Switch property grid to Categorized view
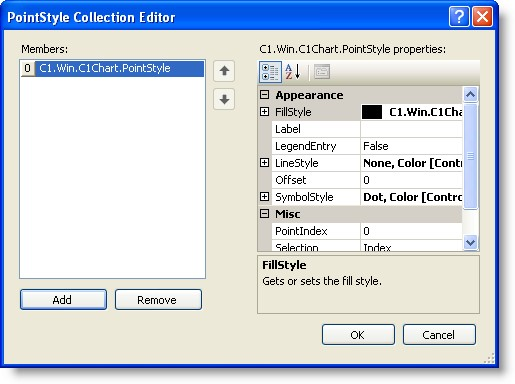Image resolution: width=515 pixels, height=384 pixels. point(270,72)
